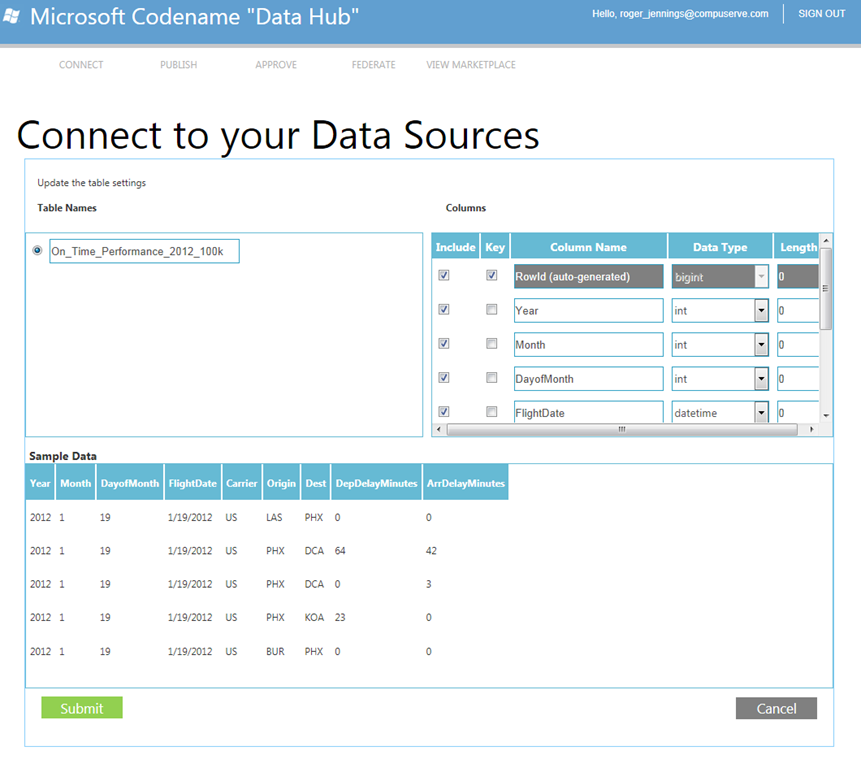Click the columns panel scroll up arrow
Viewport: 861px width, 768px height.
pyautogui.click(x=826, y=241)
